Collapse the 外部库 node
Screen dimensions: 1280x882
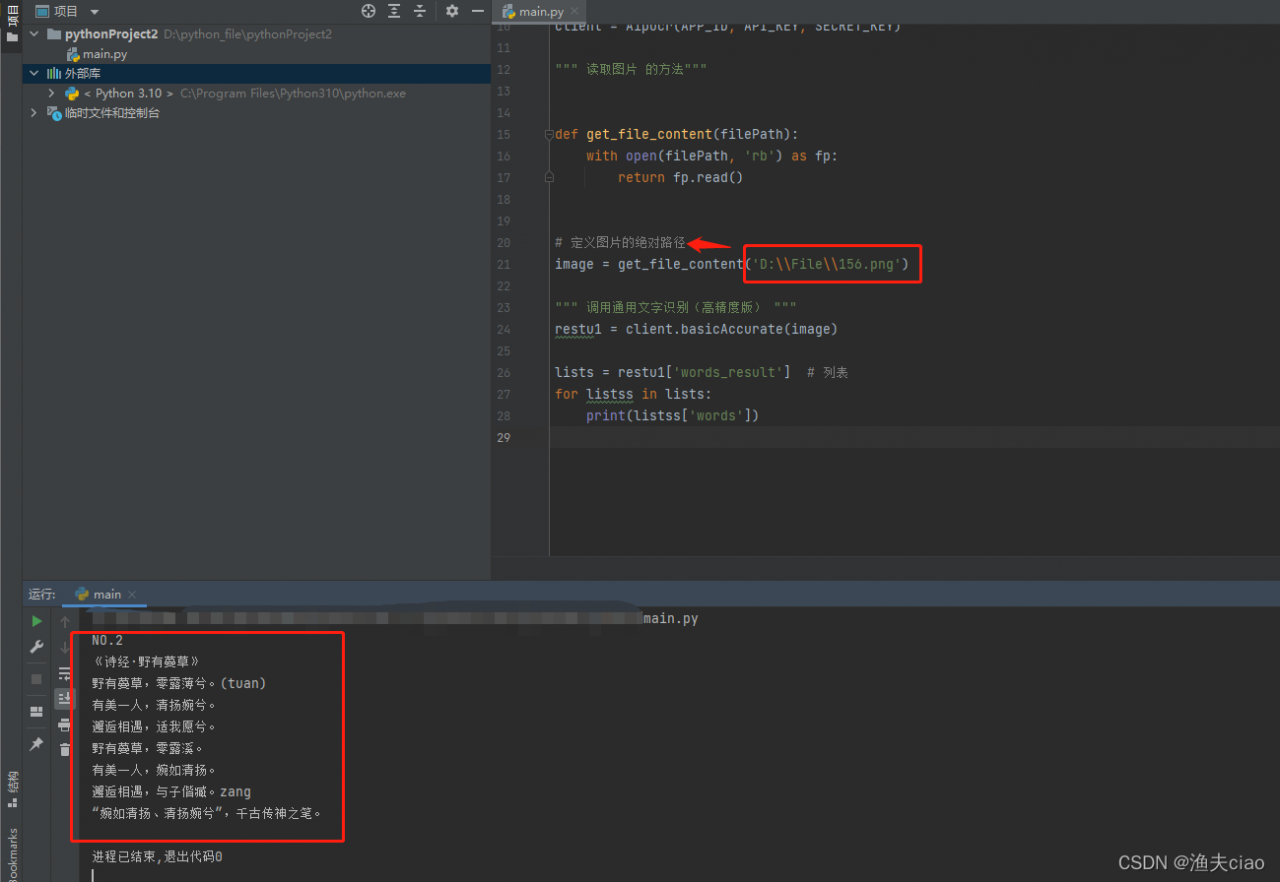click(x=35, y=73)
